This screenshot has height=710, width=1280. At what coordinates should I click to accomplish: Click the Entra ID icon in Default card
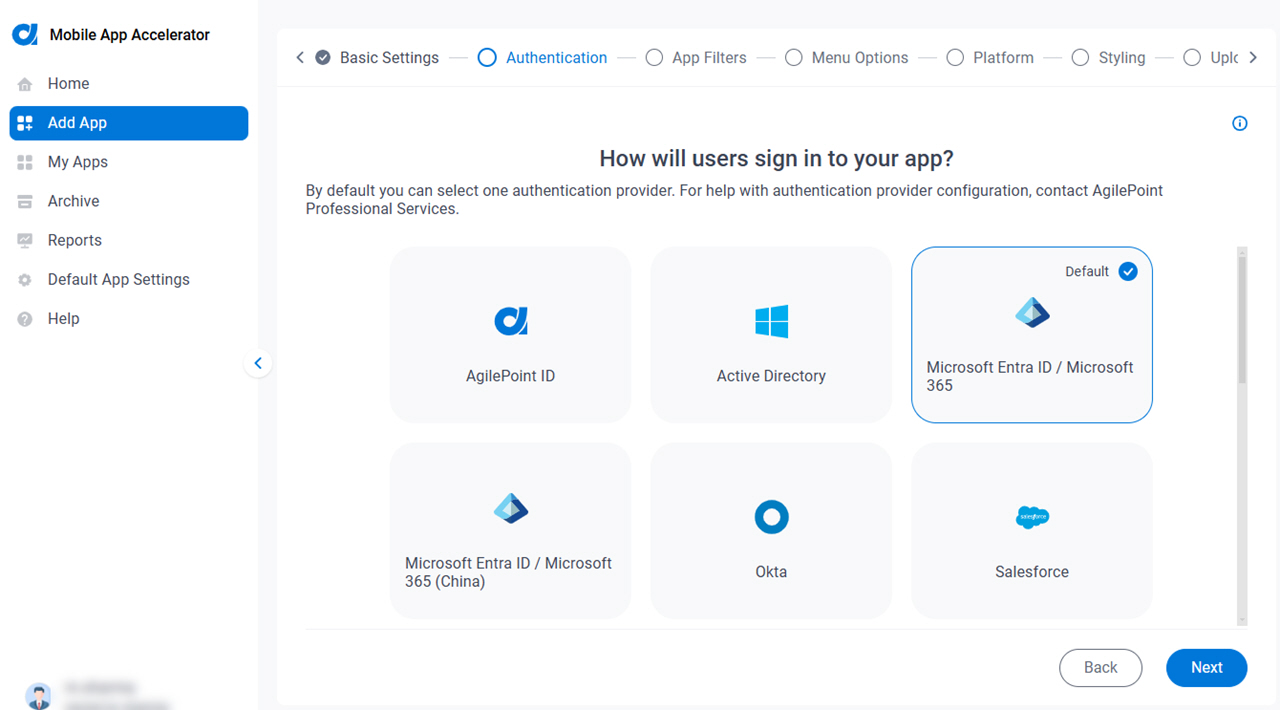click(1032, 313)
